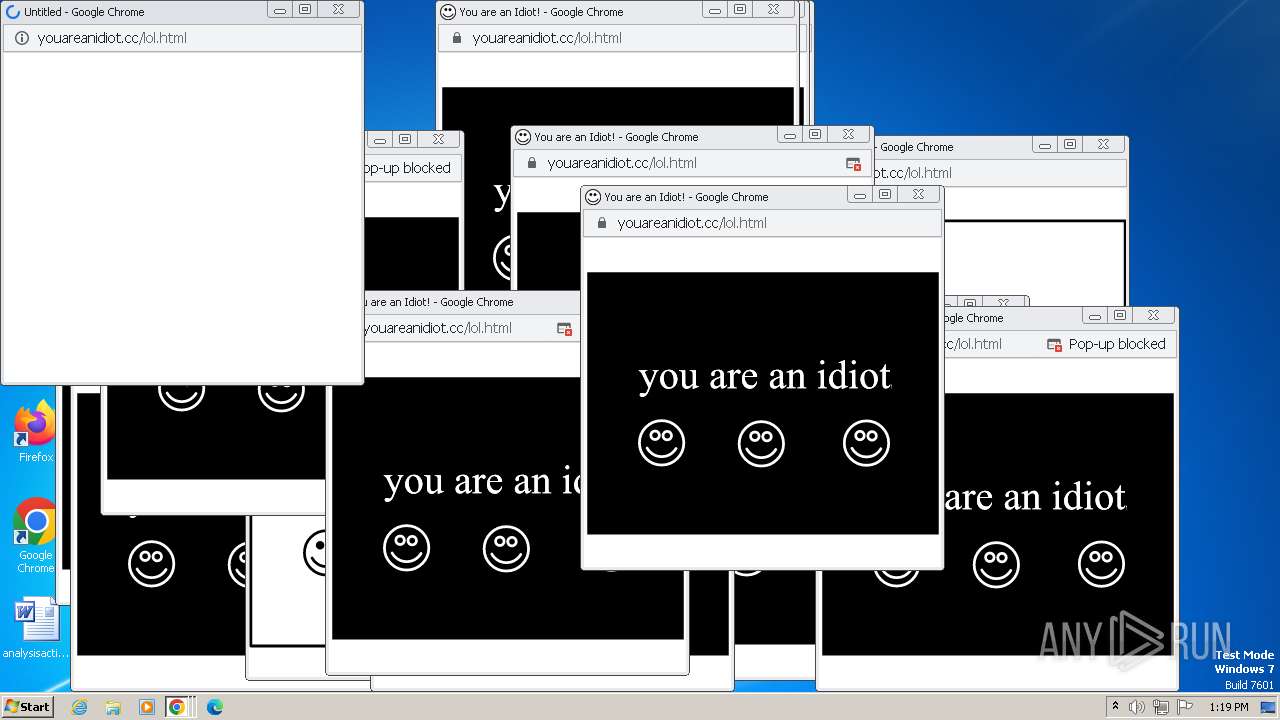
Task: Show hidden system tray icons
Action: click(1115, 707)
